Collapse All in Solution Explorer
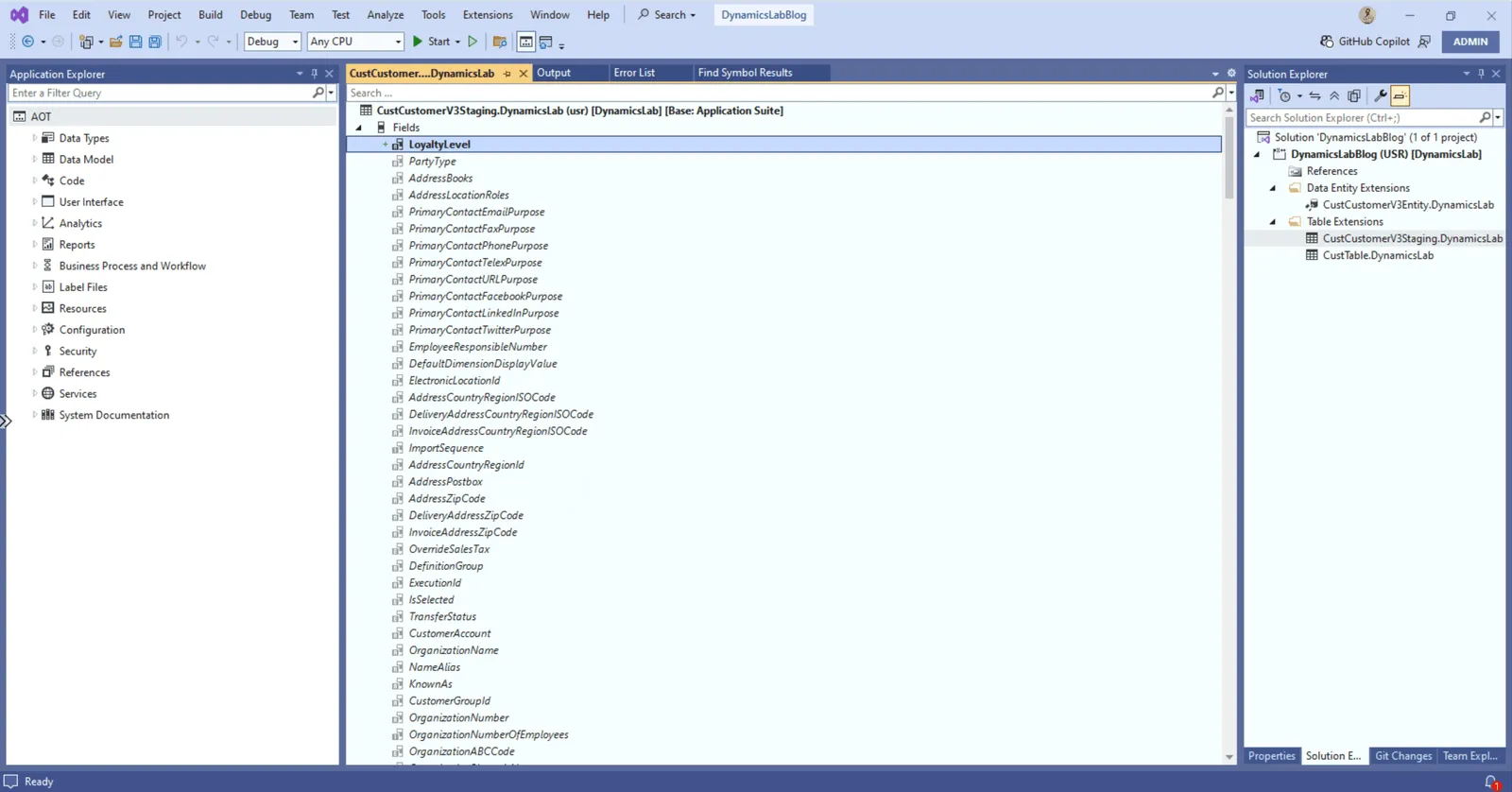 (x=1334, y=95)
